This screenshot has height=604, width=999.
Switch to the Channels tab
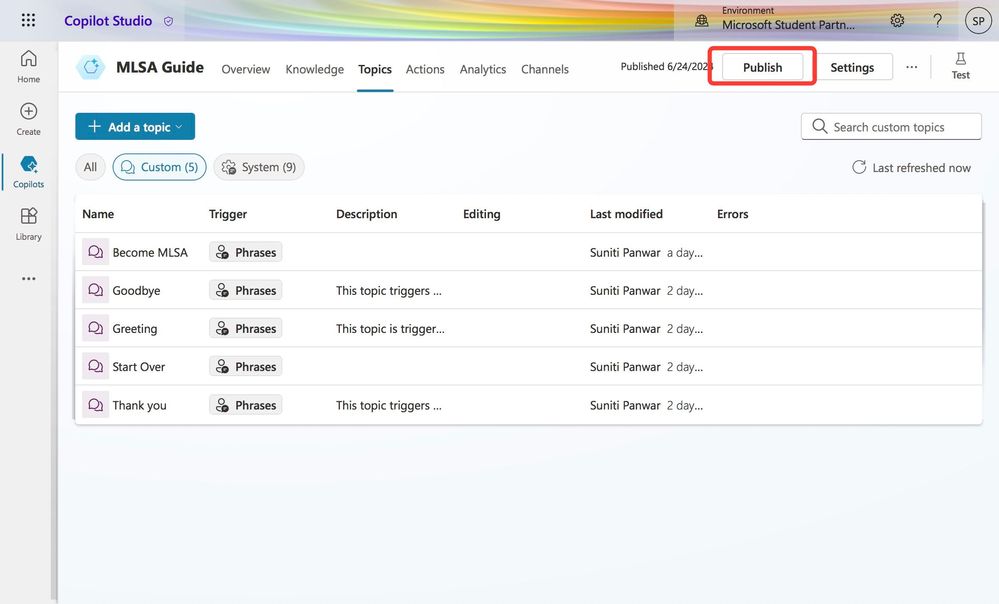tap(545, 69)
